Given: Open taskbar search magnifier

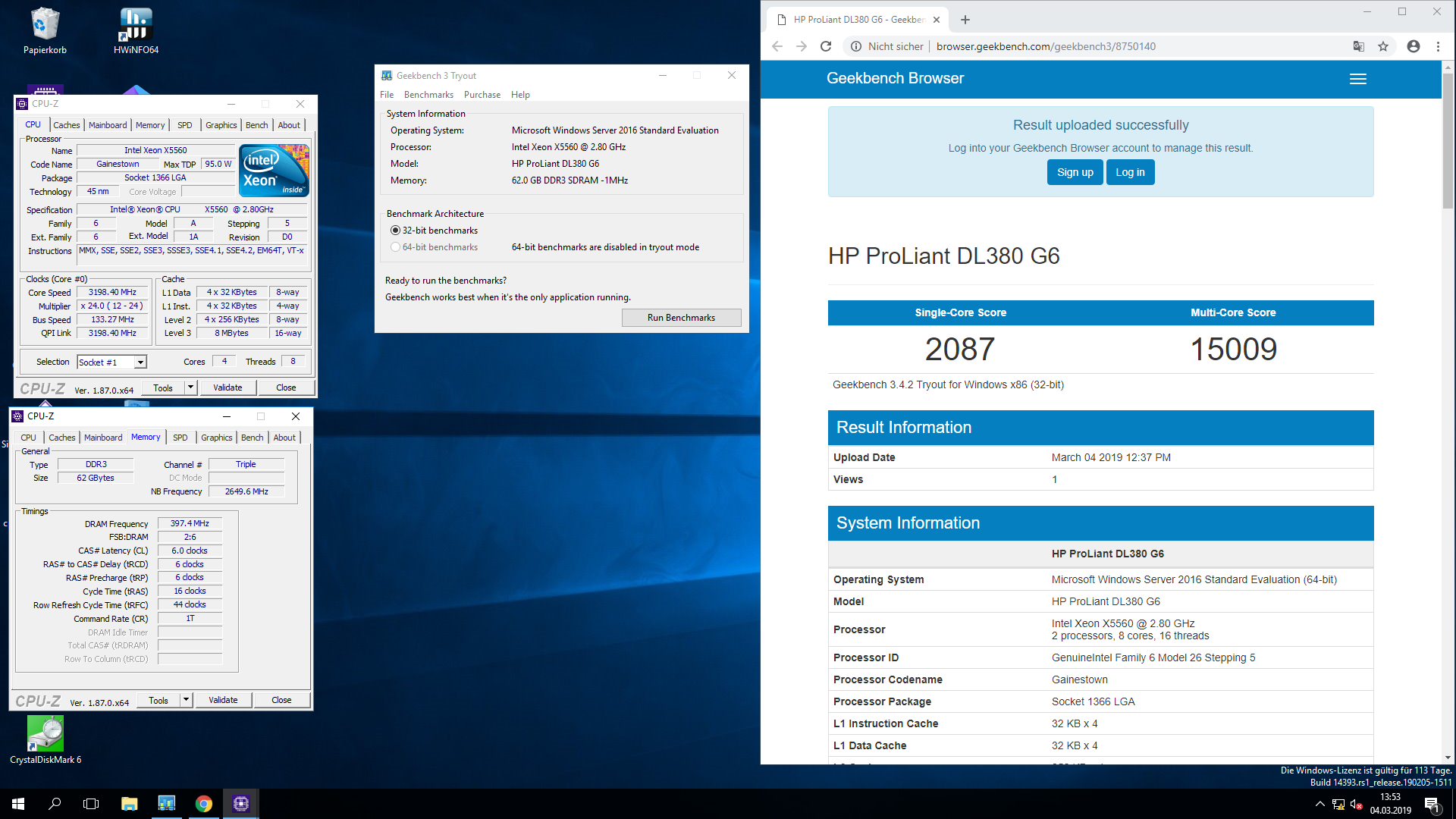Looking at the screenshot, I should pyautogui.click(x=55, y=804).
